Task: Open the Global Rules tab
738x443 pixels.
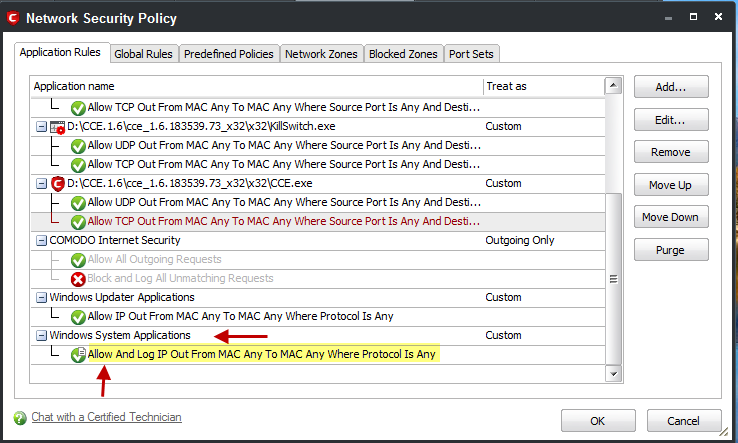Action: point(144,54)
